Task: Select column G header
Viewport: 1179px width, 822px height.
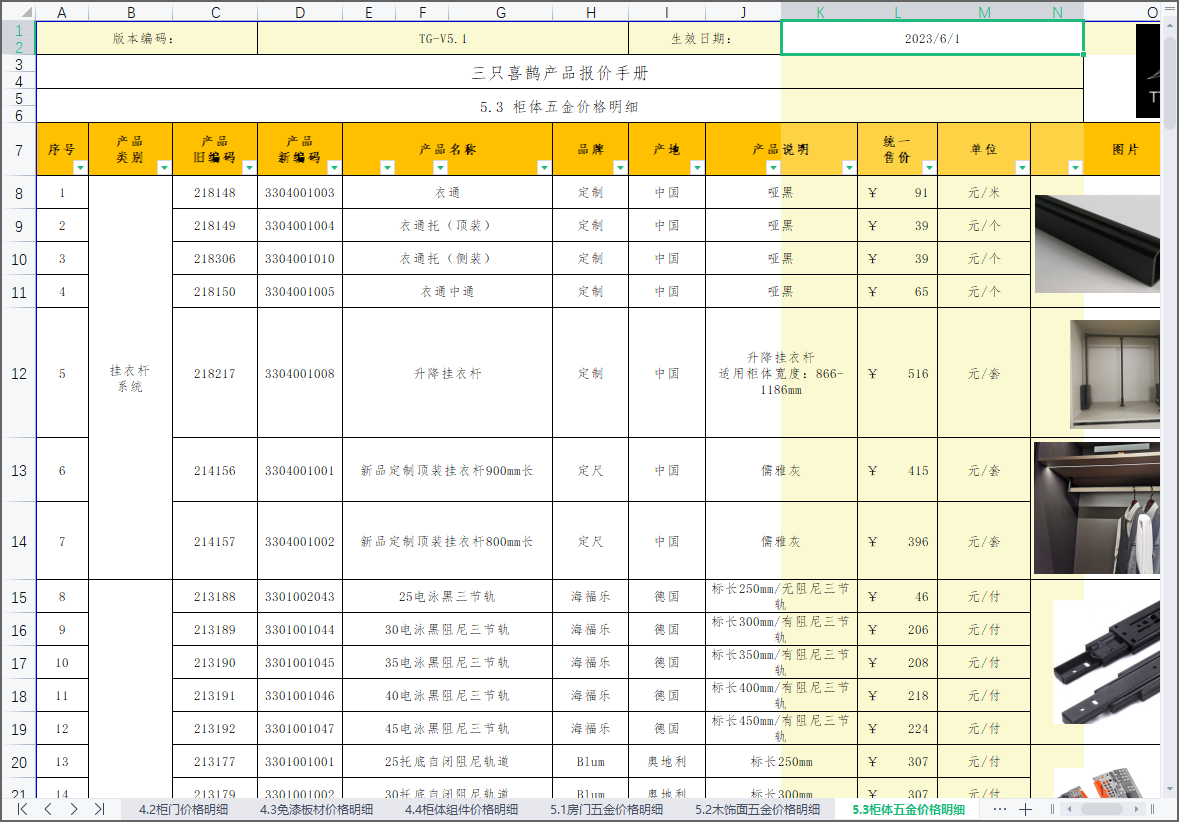Action: 501,13
